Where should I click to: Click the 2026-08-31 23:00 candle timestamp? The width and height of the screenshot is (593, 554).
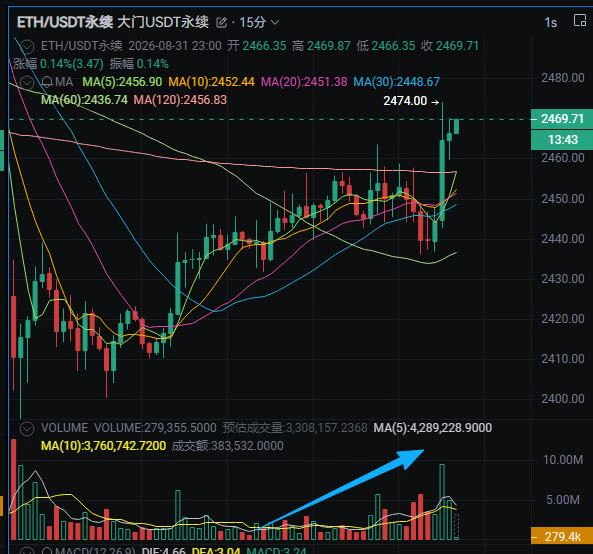(175, 46)
